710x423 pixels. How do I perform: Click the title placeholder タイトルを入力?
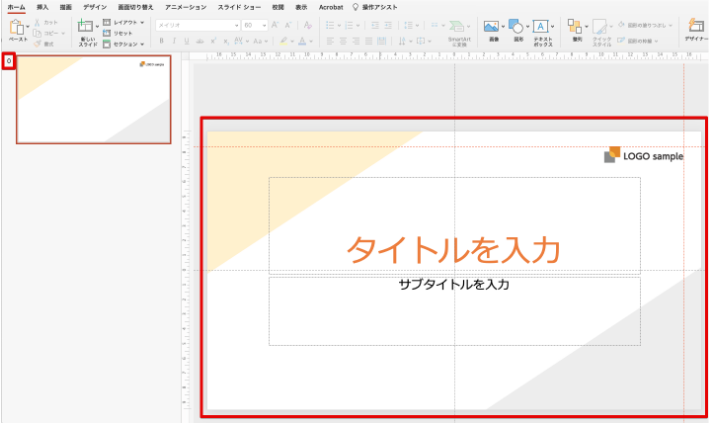click(x=453, y=249)
